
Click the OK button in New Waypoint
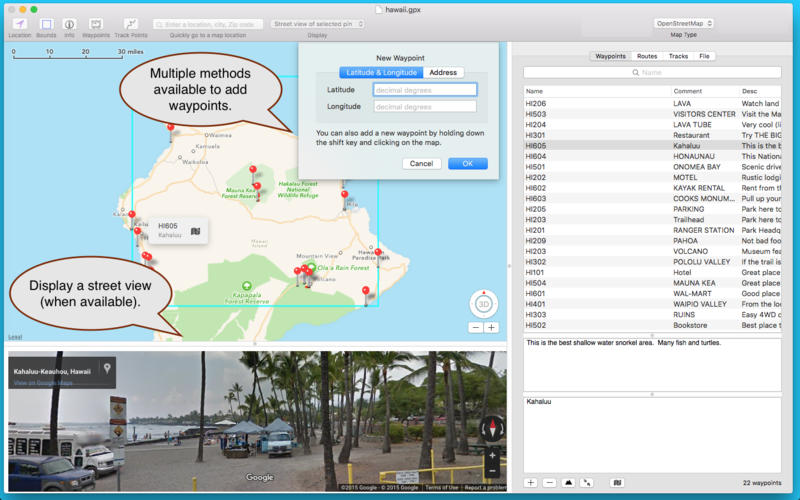click(467, 163)
